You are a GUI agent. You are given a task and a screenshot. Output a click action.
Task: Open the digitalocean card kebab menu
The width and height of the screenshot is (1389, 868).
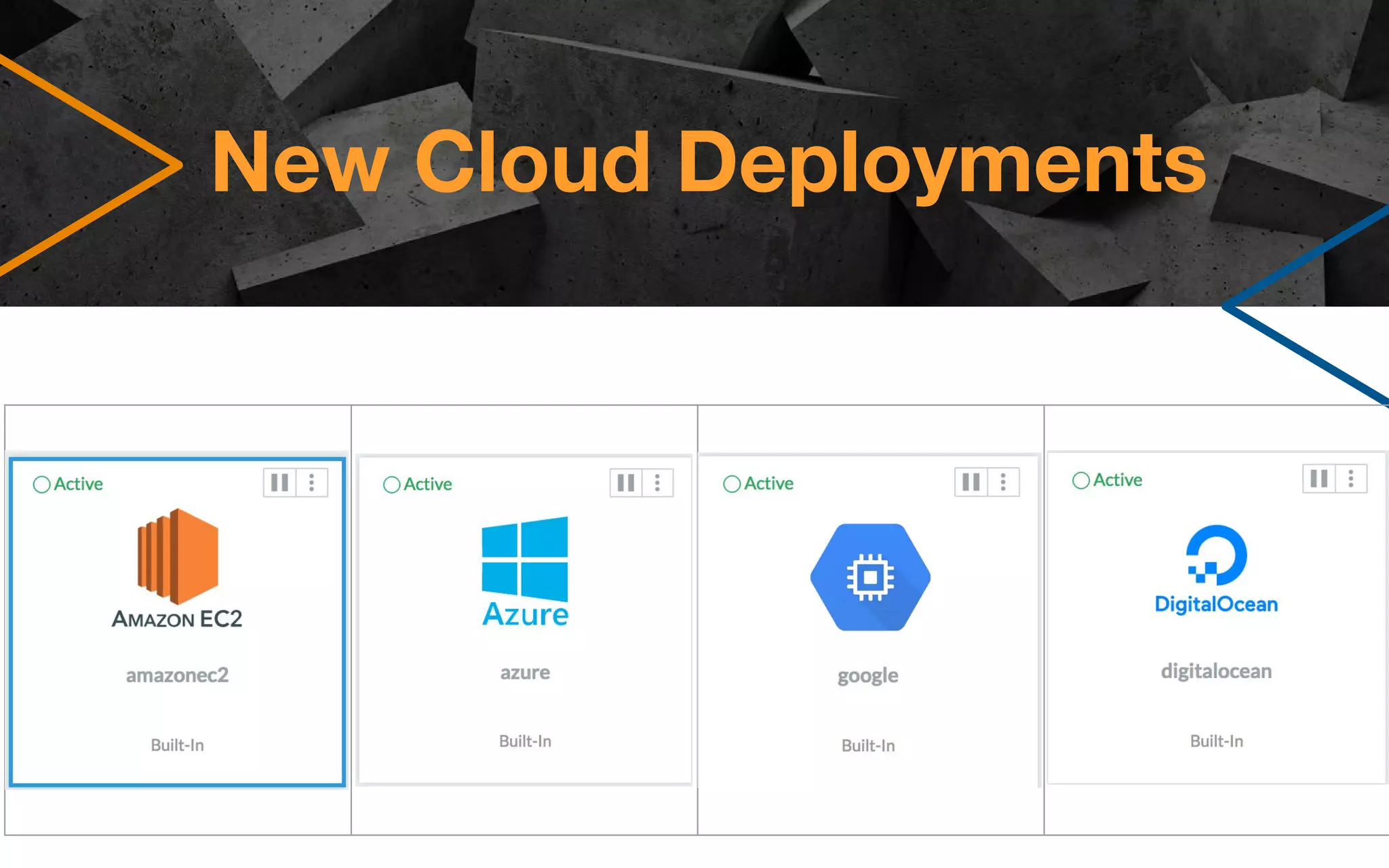pyautogui.click(x=1351, y=479)
